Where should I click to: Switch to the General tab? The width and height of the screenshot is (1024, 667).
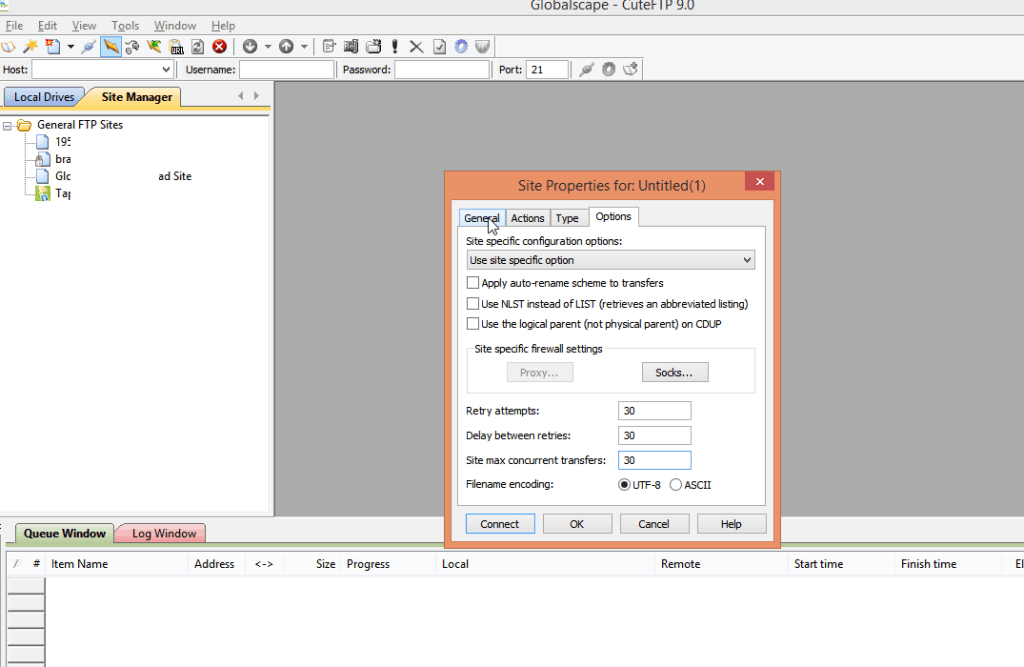tap(482, 218)
